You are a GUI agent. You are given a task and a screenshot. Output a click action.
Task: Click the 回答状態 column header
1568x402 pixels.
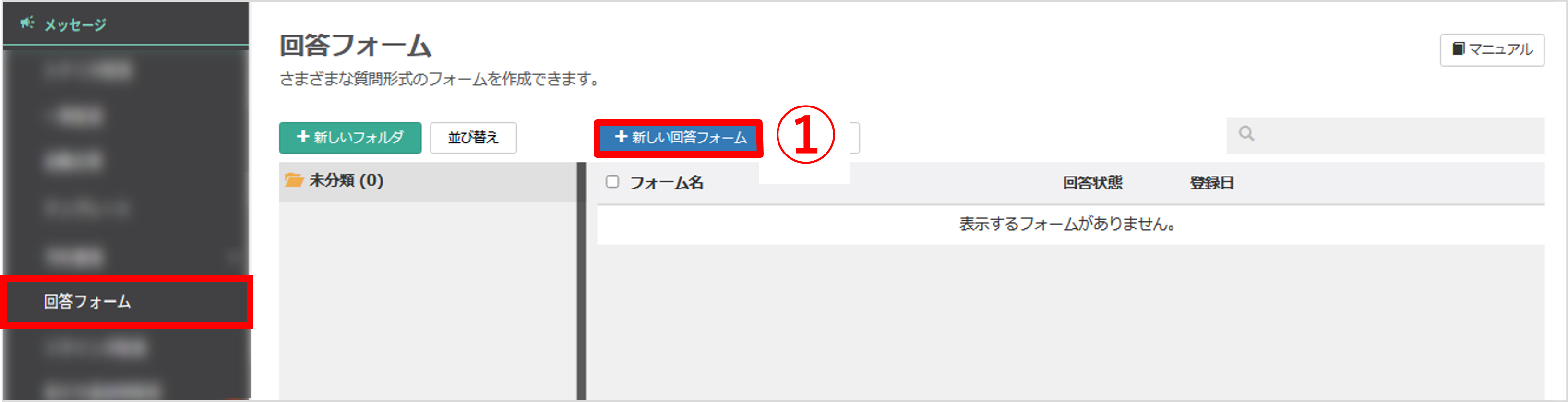(1093, 182)
